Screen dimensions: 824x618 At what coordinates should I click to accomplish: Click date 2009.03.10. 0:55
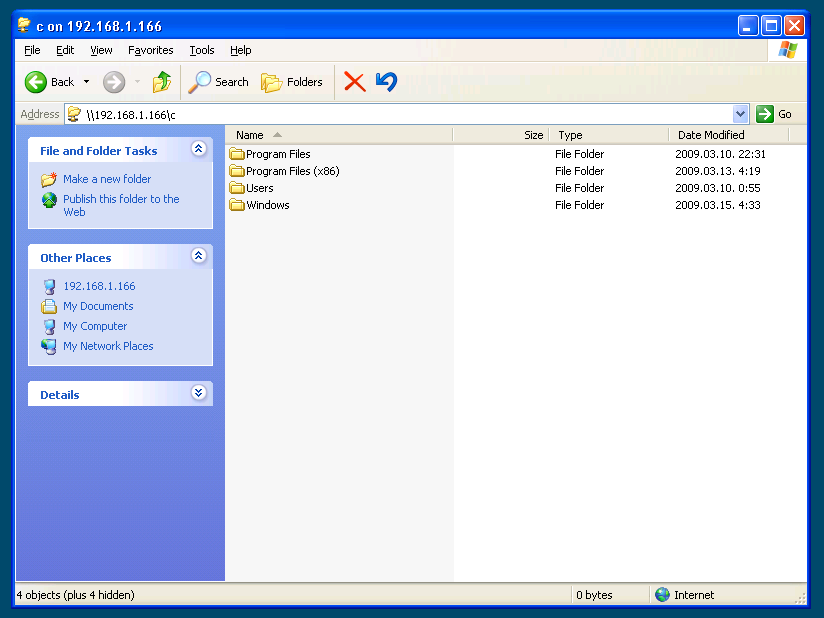pos(718,188)
